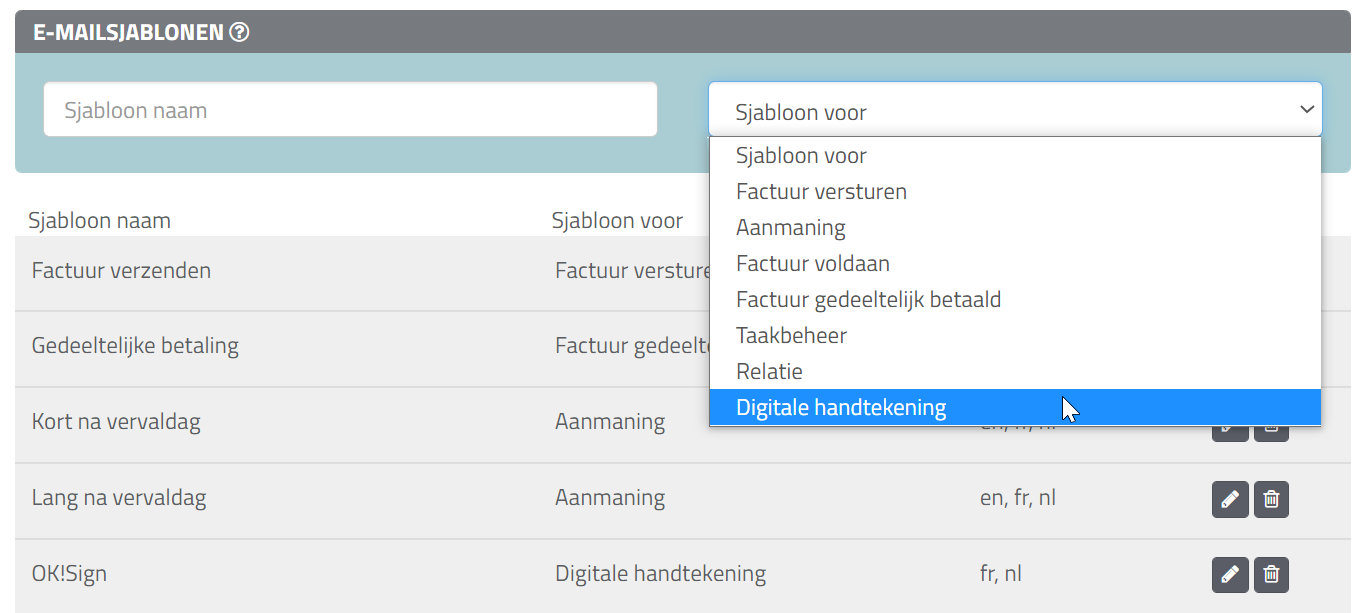Click the Gedeeltelijke betaling row
The image size is (1354, 613).
[135, 347]
